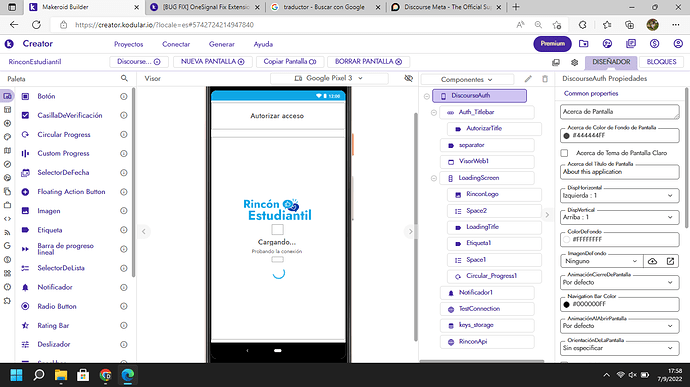Click the Copiar Pantalla button
690x387 pixels.
(x=290, y=62)
